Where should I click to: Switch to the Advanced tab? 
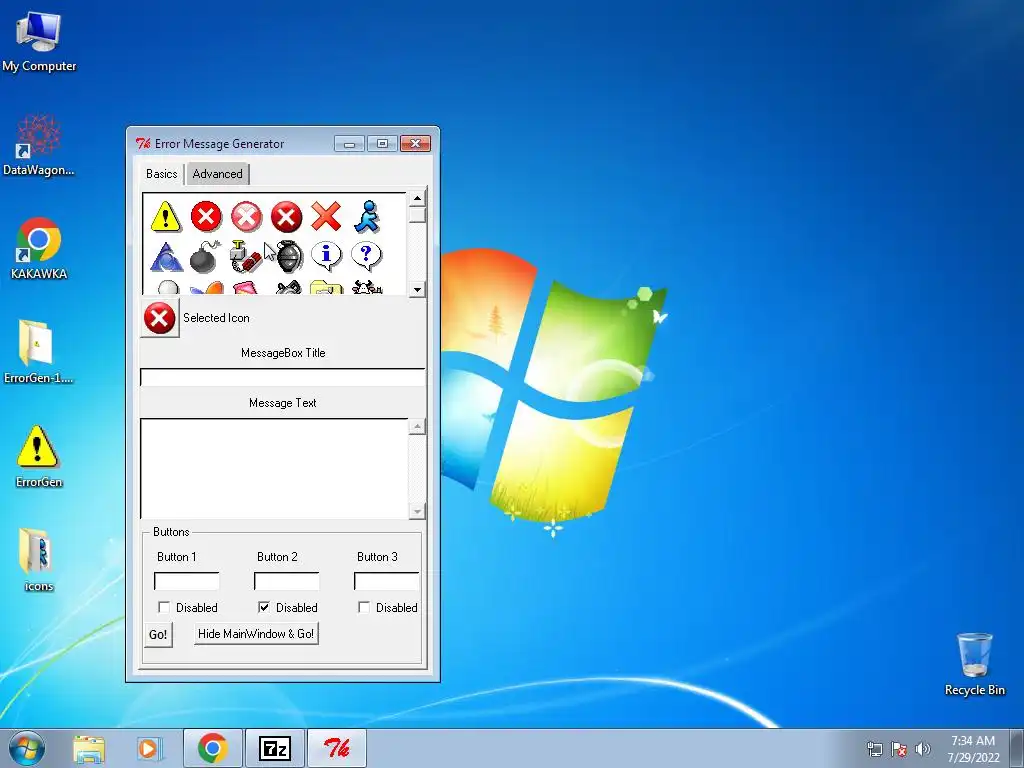(x=217, y=174)
